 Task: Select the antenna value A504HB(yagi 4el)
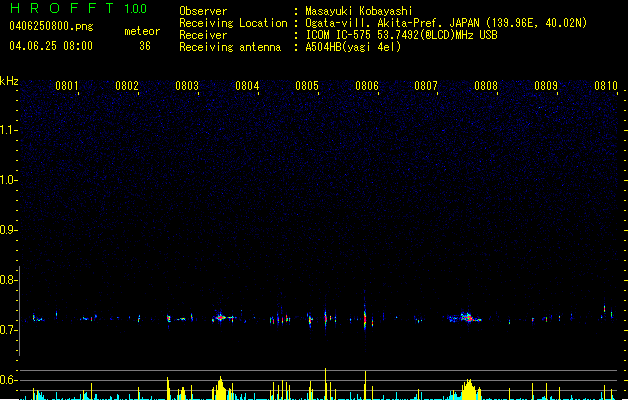pos(353,47)
